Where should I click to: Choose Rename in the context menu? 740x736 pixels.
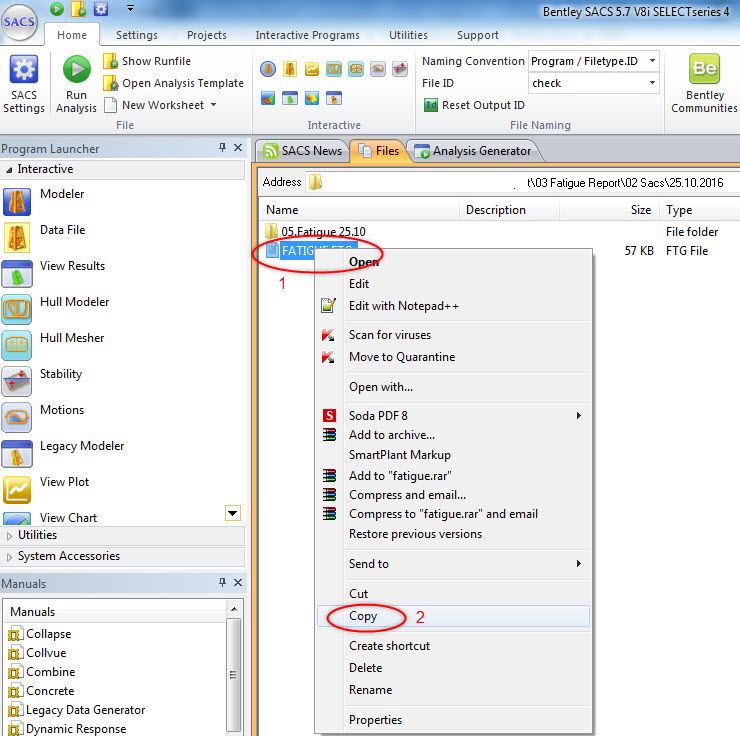point(453,690)
